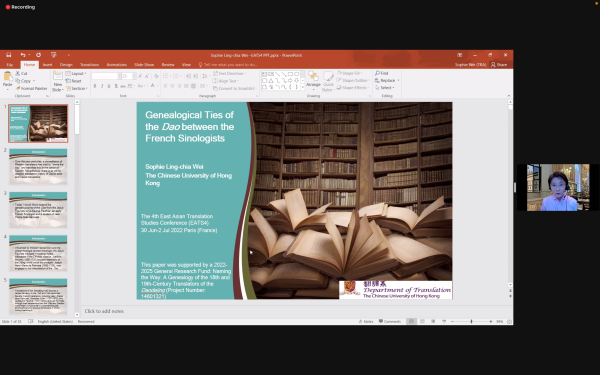The height and width of the screenshot is (375, 600).
Task: Select slide 3 thumbnail in slide panel
Action: pos(38,210)
